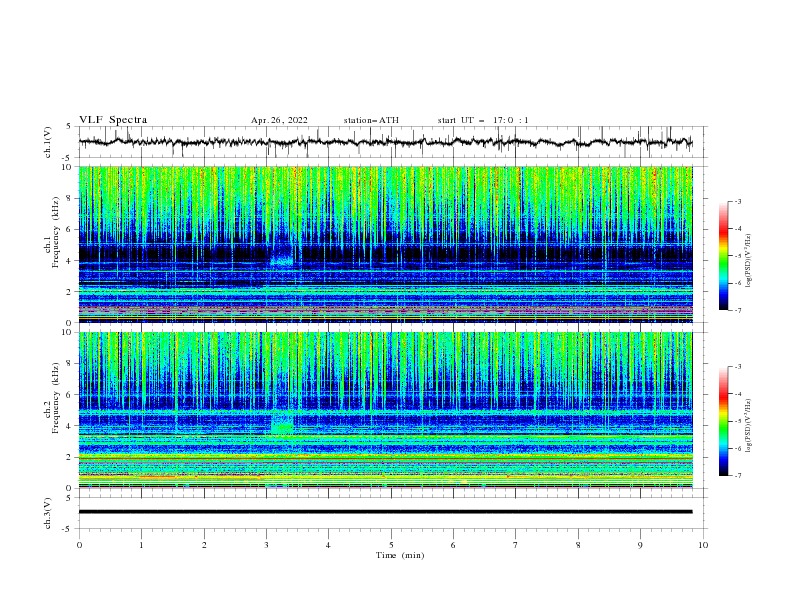Click the ch.3 flat black trace
Image resolution: width=792 pixels, height=612 pixels.
click(x=385, y=512)
